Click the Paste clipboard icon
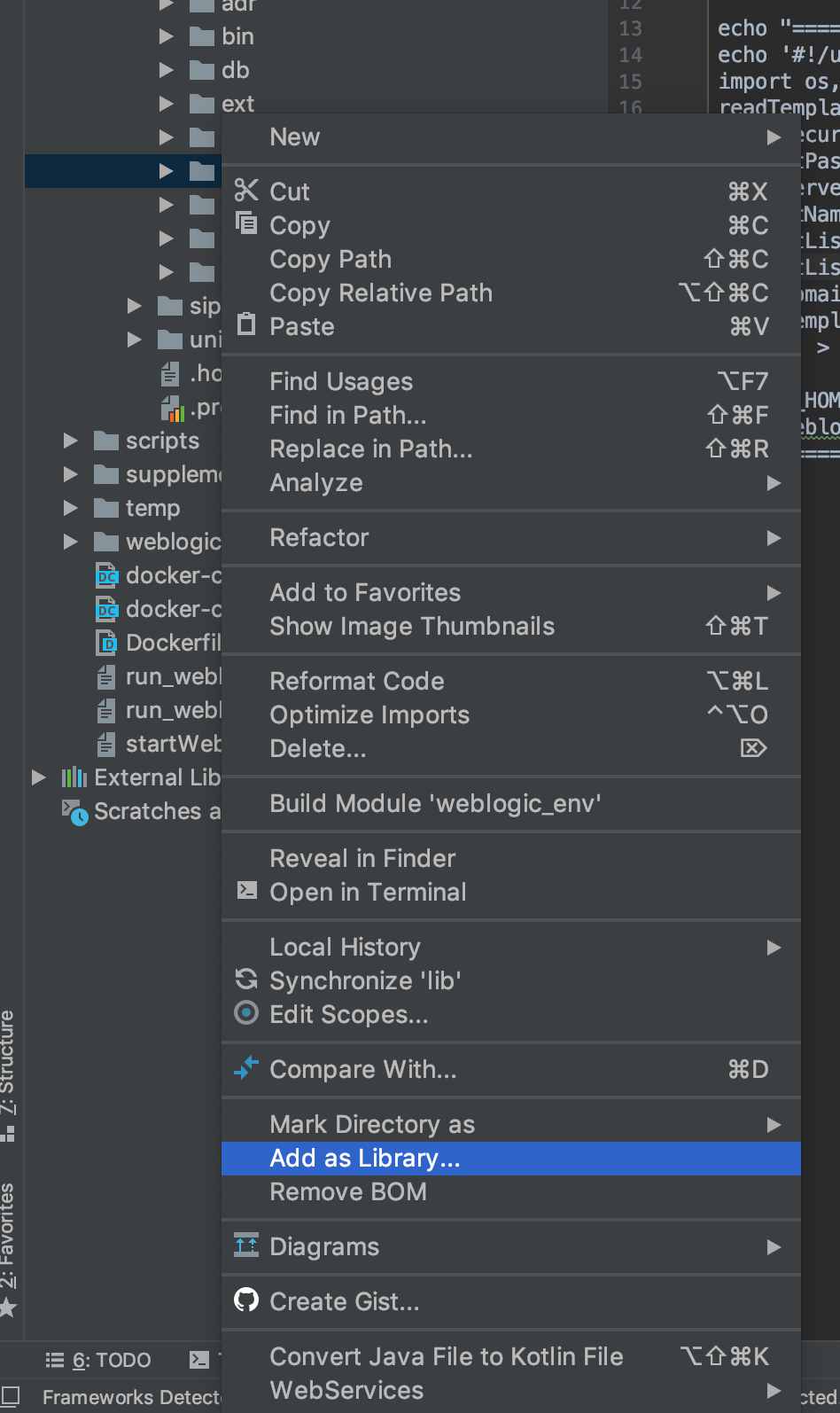840x1413 pixels. [x=246, y=325]
